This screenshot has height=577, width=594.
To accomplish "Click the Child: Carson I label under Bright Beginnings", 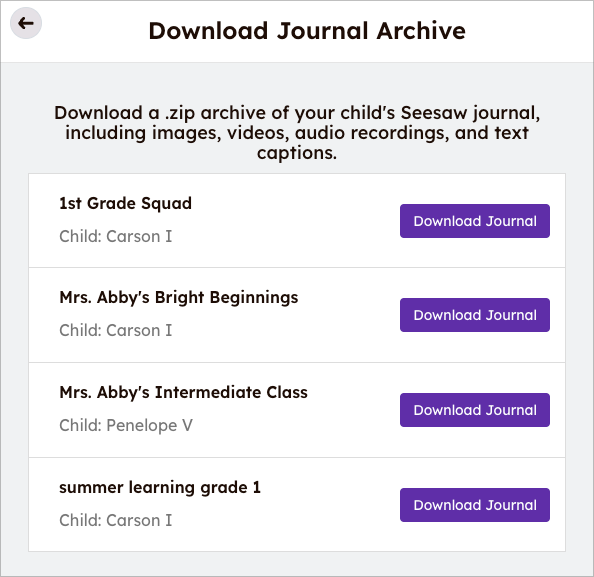I will [116, 330].
